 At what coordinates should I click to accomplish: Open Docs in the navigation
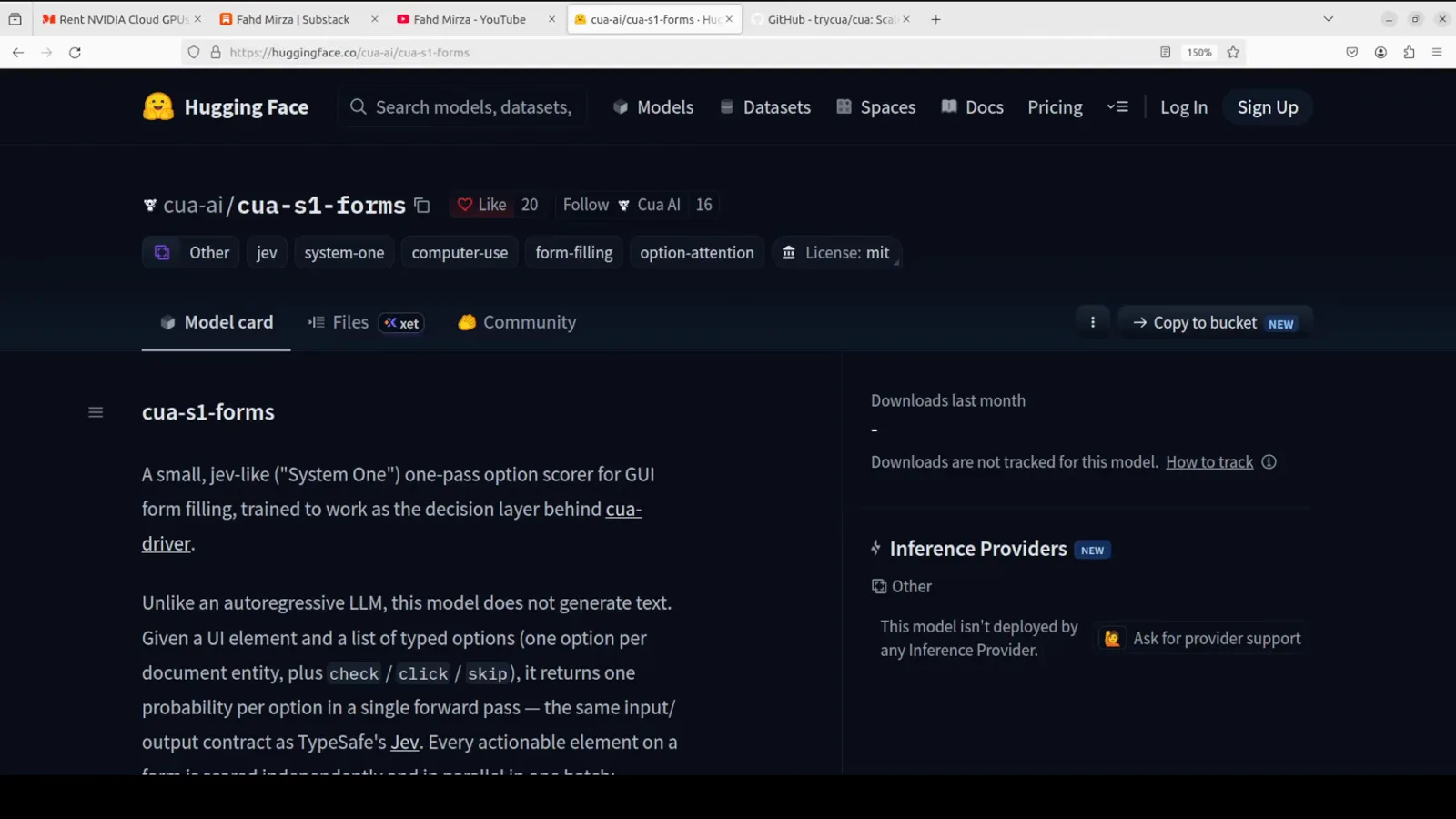[x=972, y=107]
